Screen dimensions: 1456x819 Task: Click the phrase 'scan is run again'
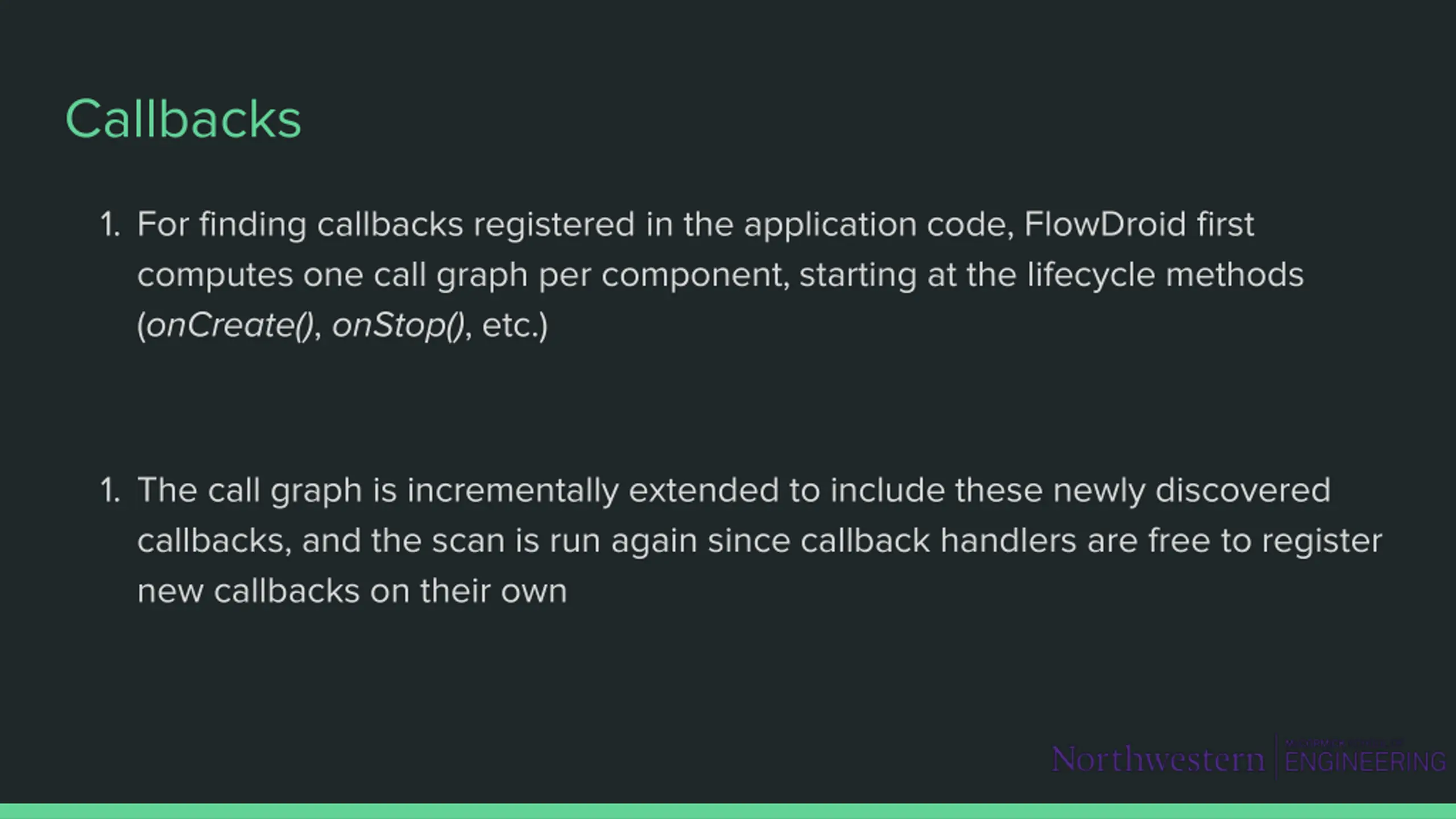[564, 541]
